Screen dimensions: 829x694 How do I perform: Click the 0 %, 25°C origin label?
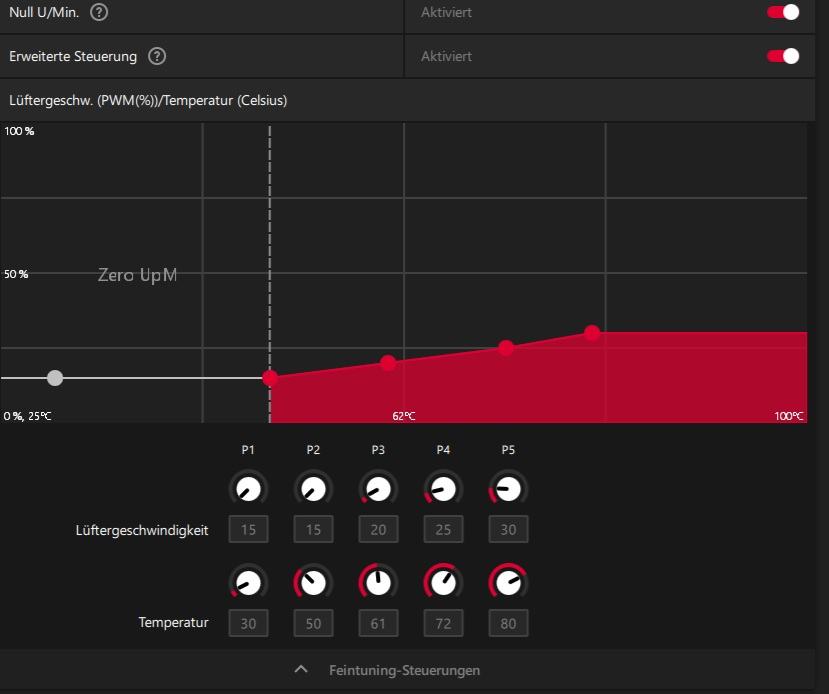[27, 416]
